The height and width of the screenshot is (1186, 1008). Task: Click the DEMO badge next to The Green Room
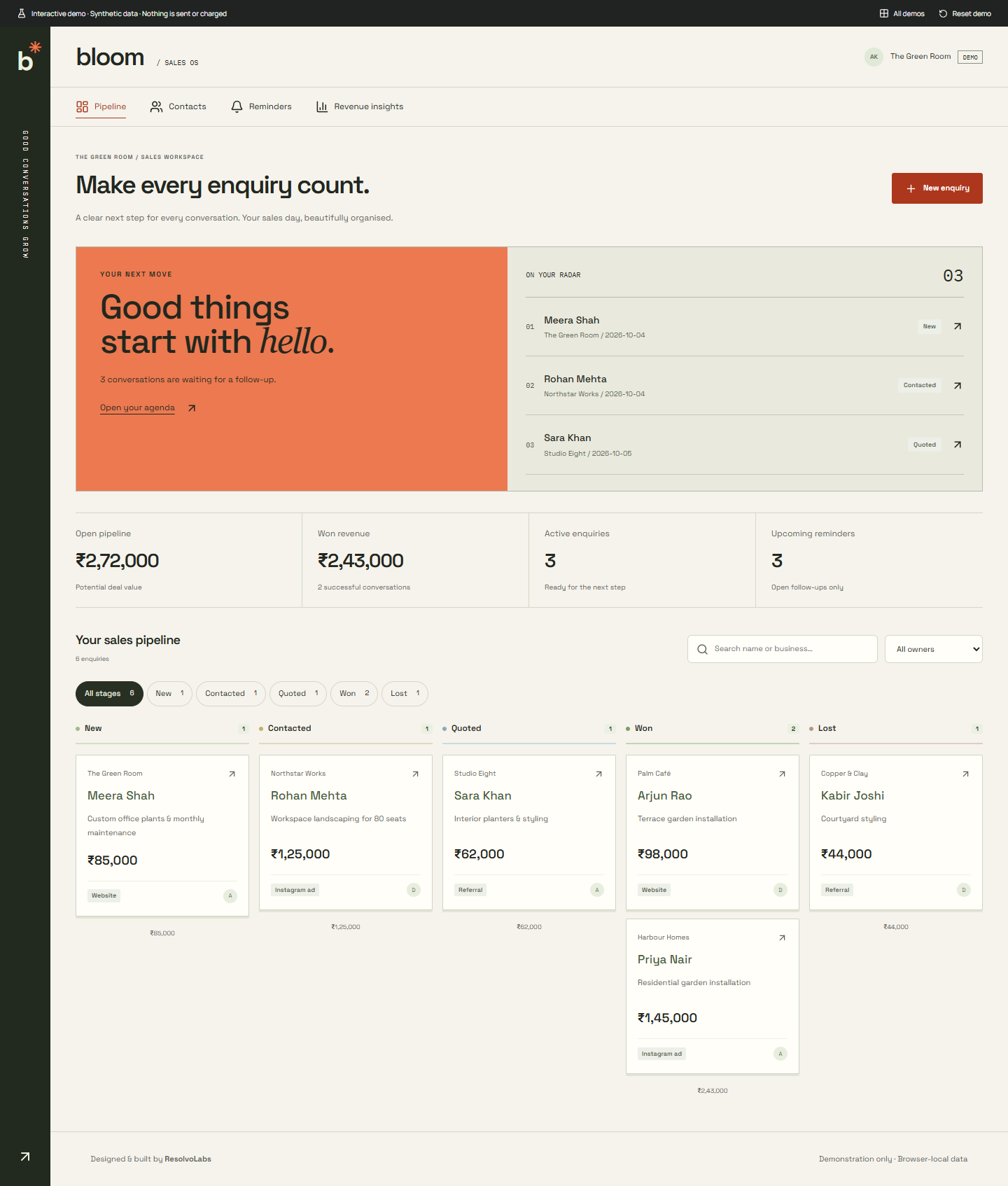[x=970, y=57]
